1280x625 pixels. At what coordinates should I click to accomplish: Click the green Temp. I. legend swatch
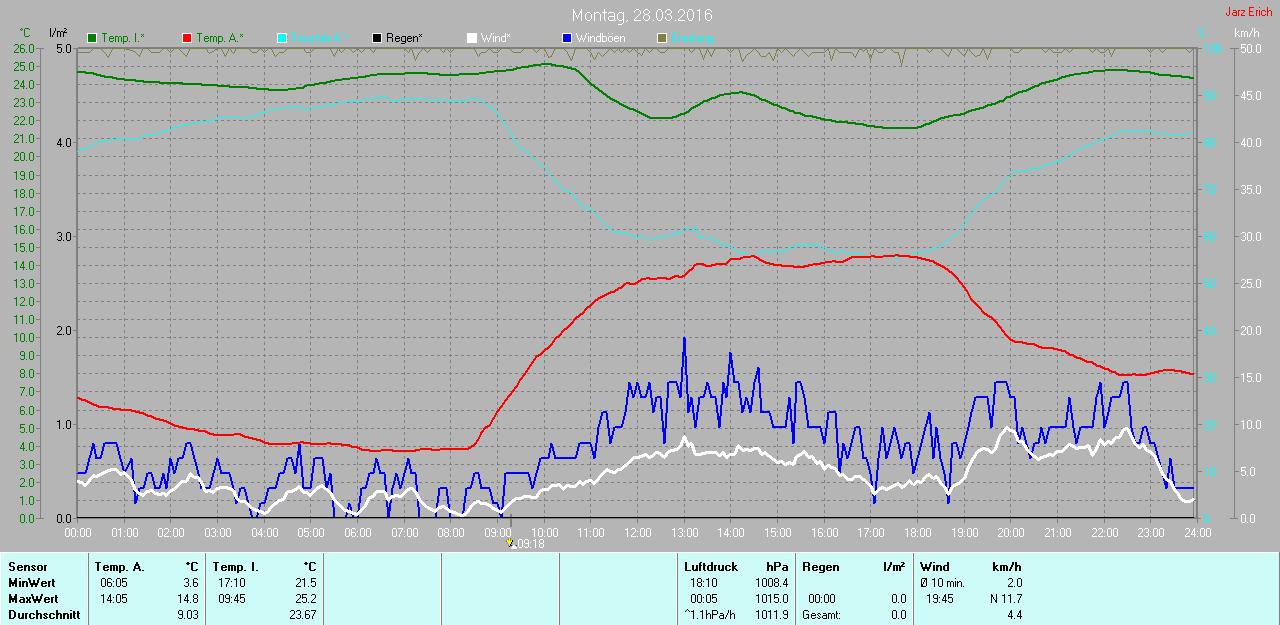[93, 38]
